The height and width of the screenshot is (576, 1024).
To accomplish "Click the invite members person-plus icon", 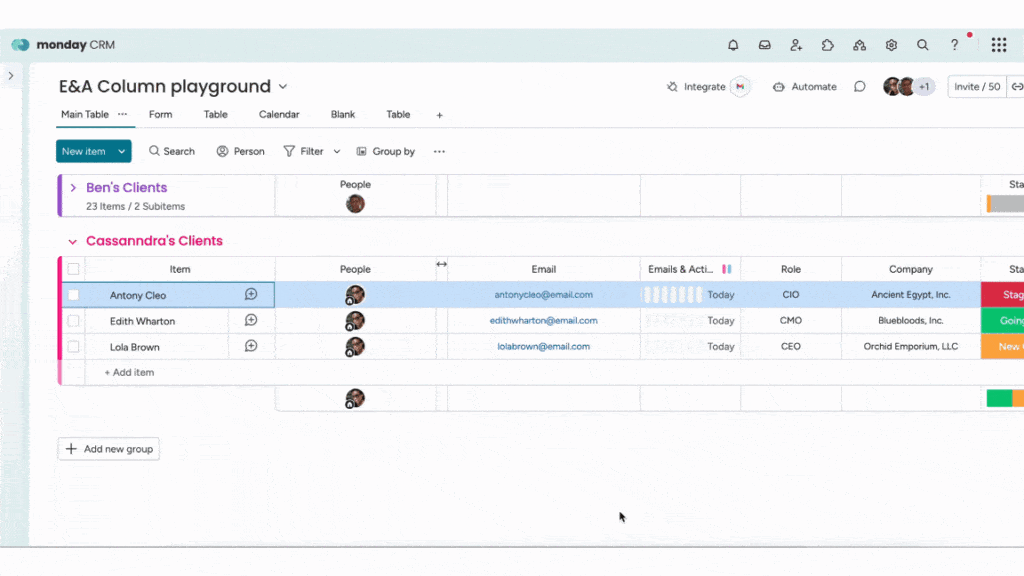I will click(x=795, y=45).
